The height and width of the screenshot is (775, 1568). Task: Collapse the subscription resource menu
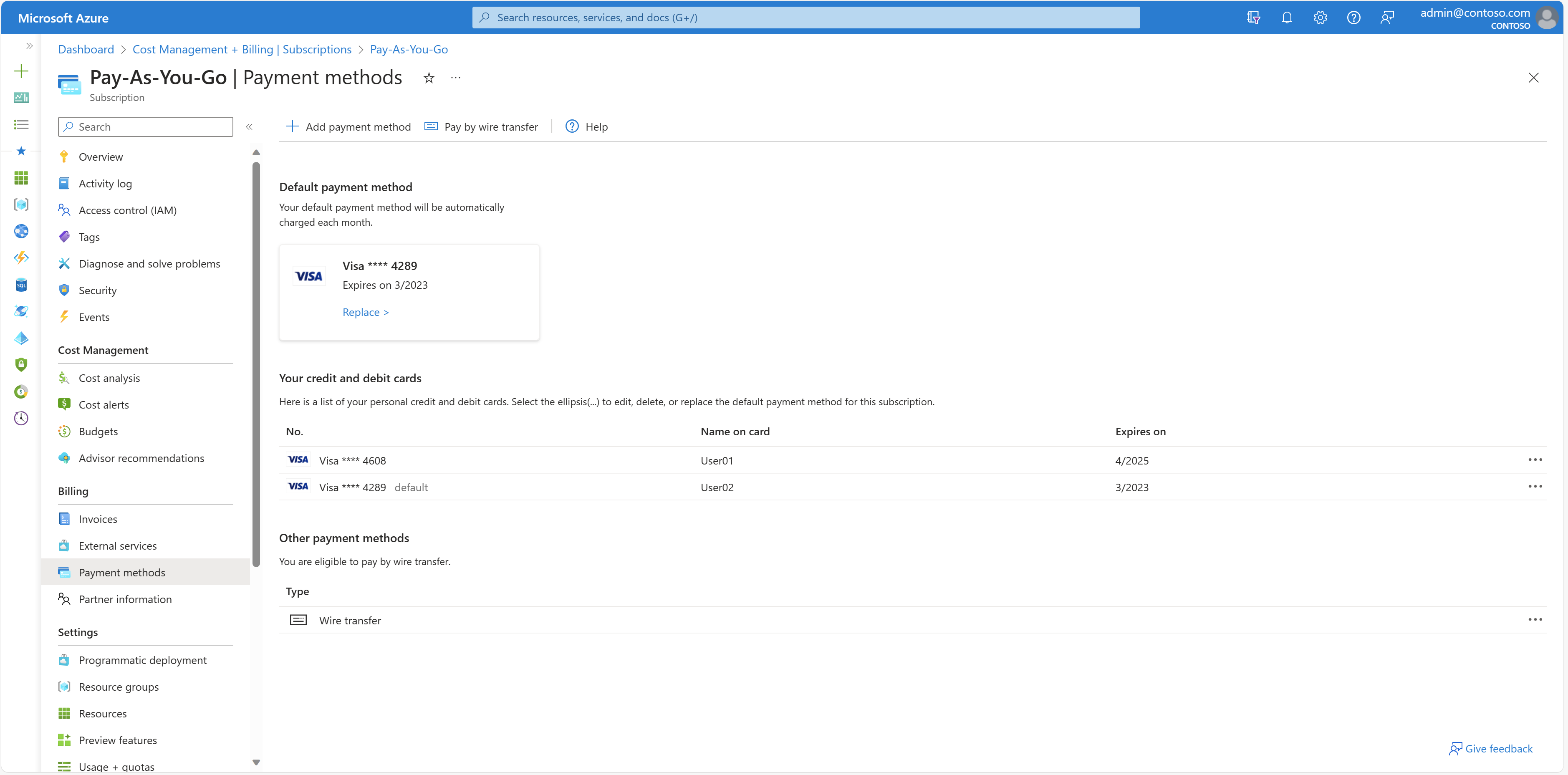(249, 126)
